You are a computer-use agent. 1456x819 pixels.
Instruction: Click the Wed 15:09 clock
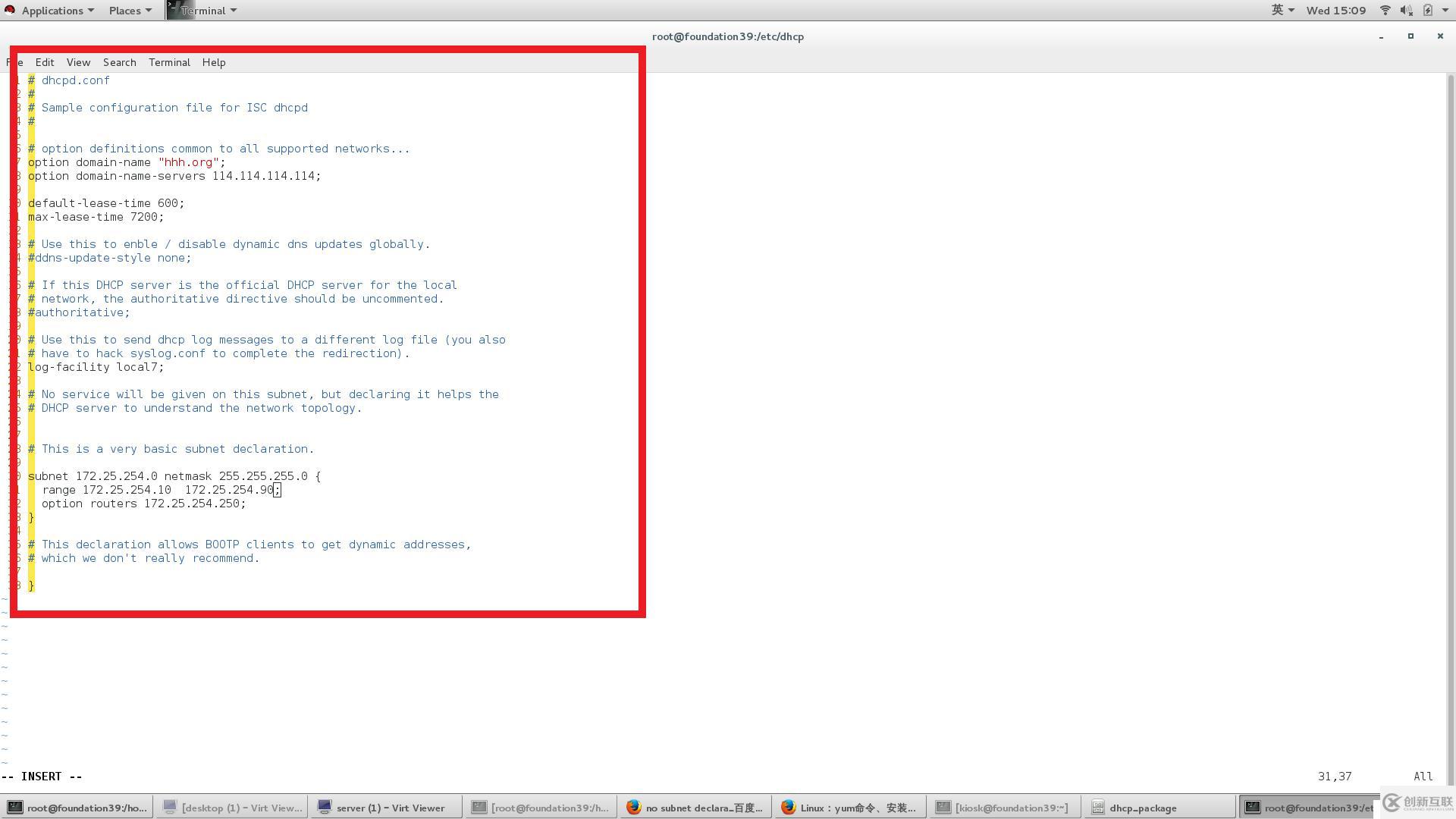click(x=1335, y=10)
